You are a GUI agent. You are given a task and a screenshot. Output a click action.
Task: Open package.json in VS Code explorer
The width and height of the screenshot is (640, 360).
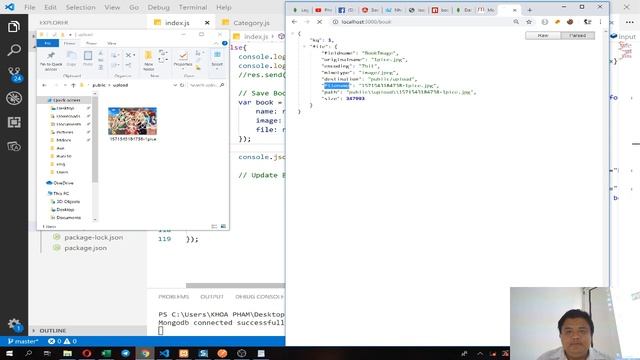click(85, 248)
